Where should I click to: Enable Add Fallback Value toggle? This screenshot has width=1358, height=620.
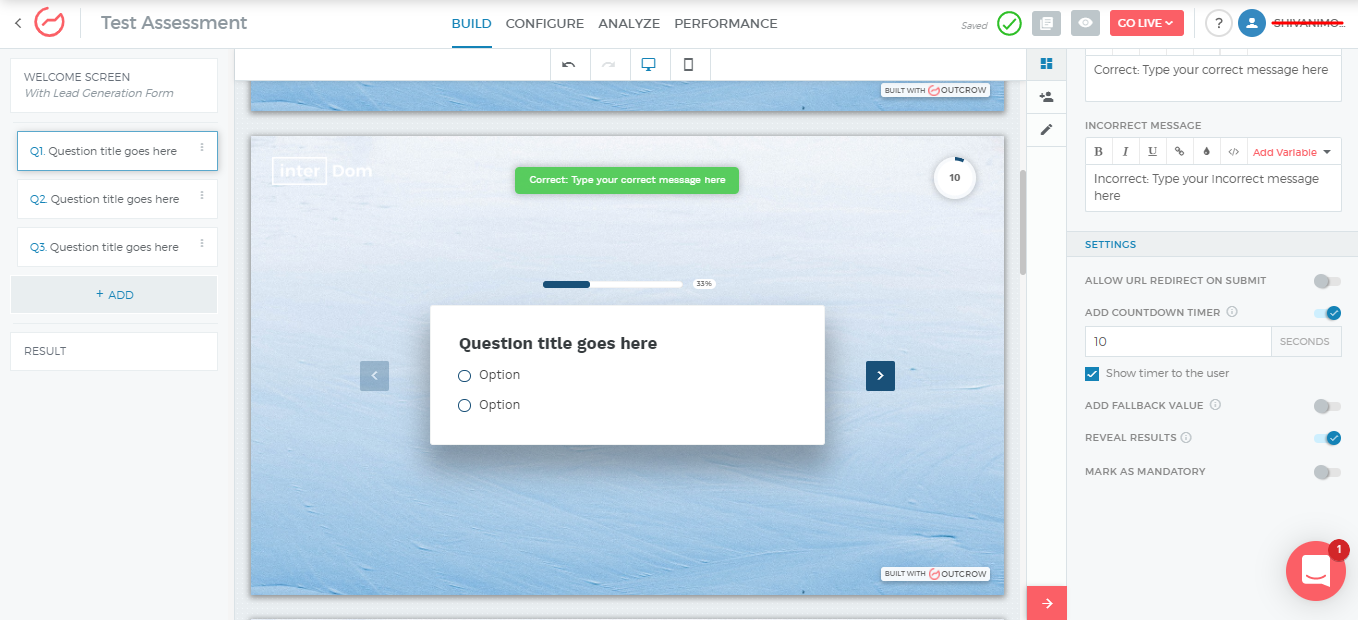pyautogui.click(x=1327, y=406)
